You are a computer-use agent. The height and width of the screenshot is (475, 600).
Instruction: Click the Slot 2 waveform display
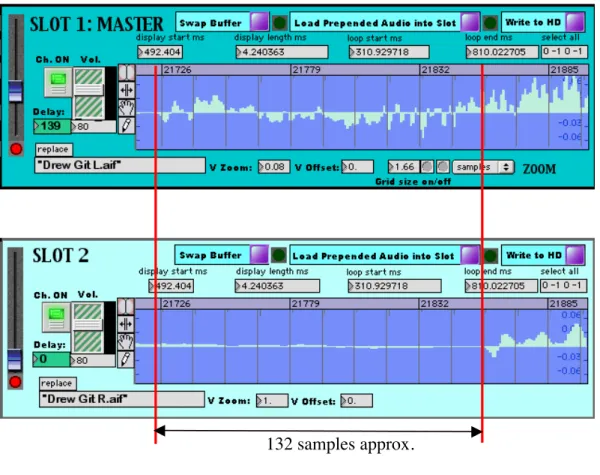(x=361, y=346)
